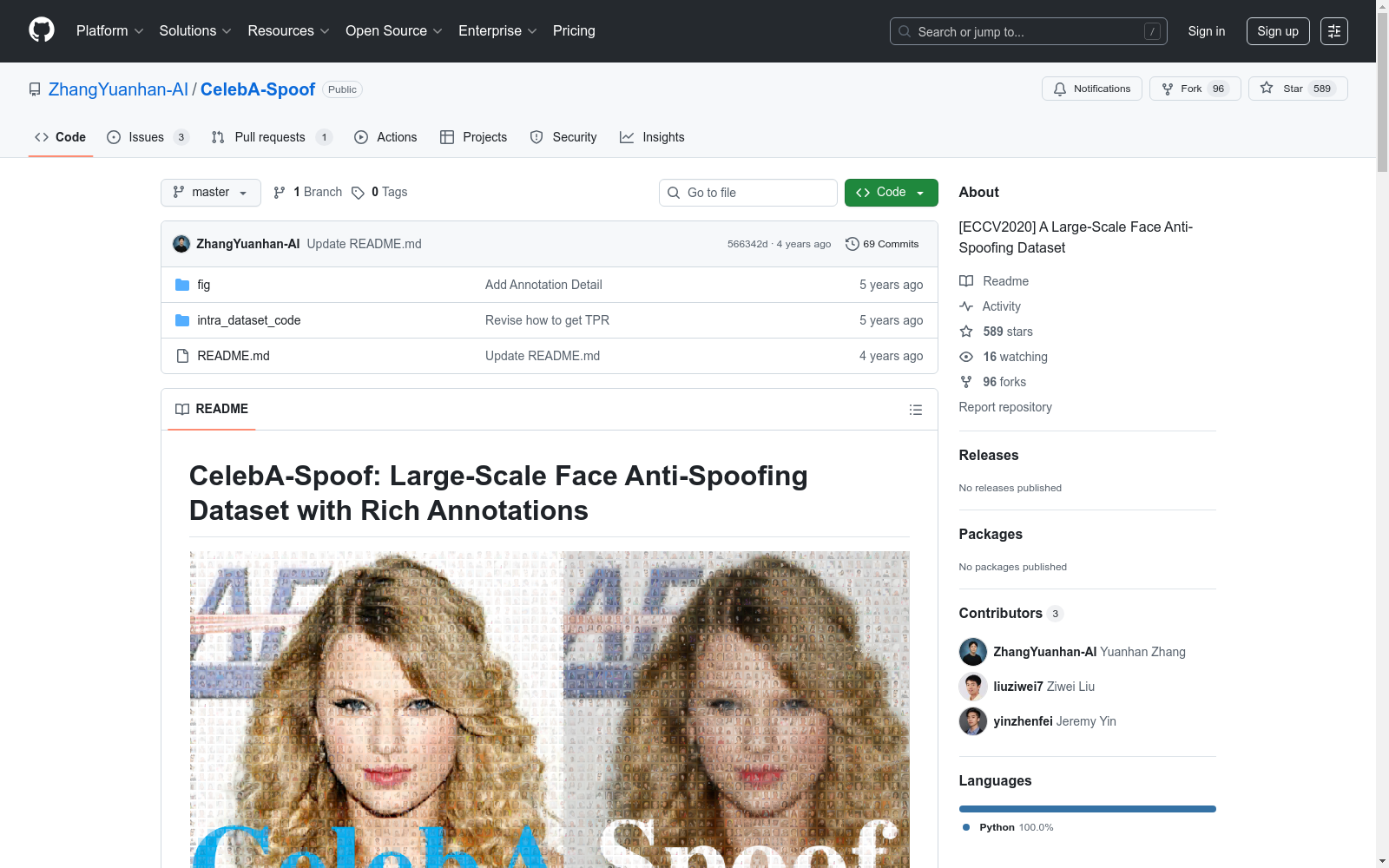Click the intra_dataset_code folder icon
Screen dimensions: 1389x868
(x=182, y=320)
